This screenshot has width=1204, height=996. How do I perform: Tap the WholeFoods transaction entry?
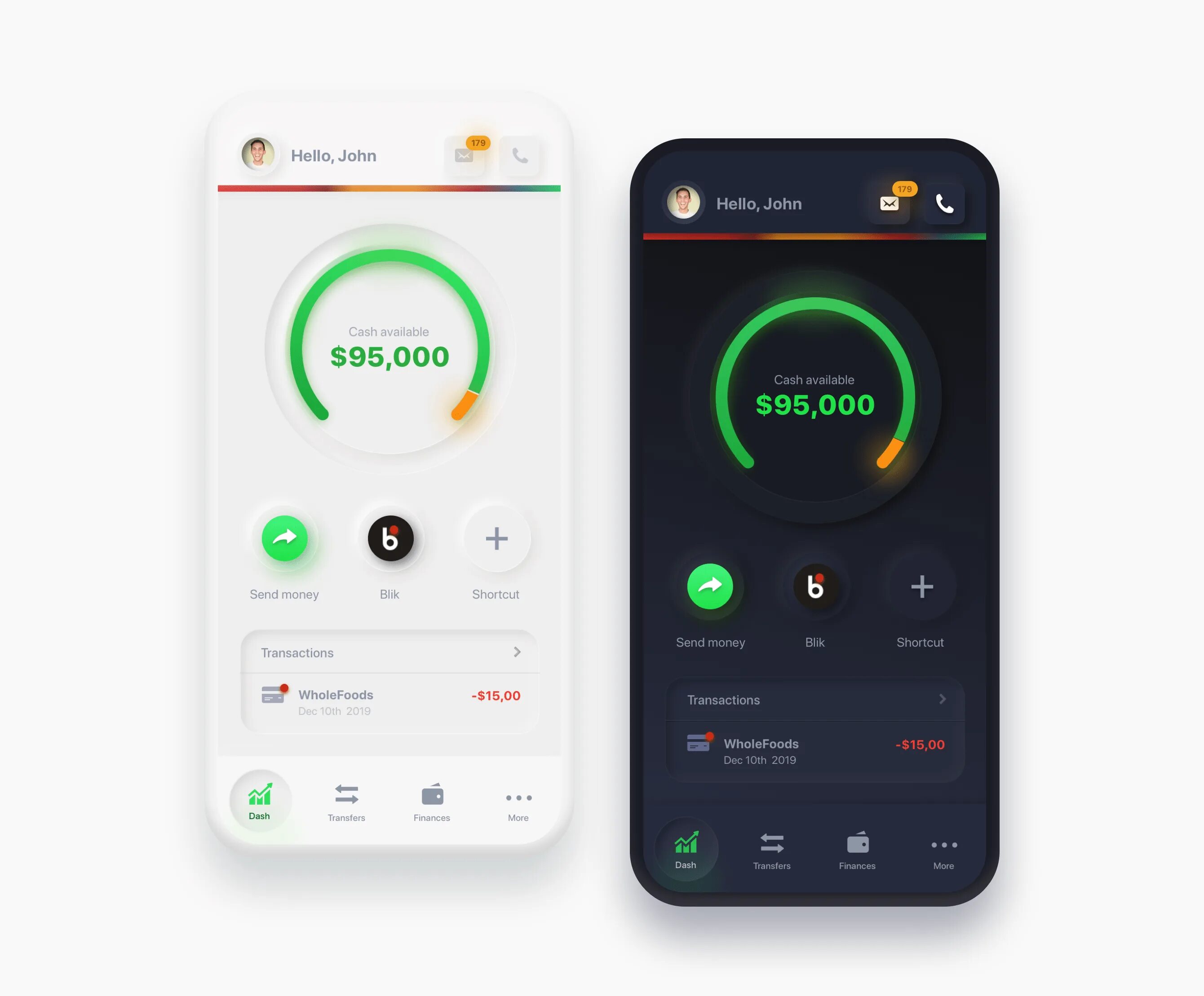(390, 700)
